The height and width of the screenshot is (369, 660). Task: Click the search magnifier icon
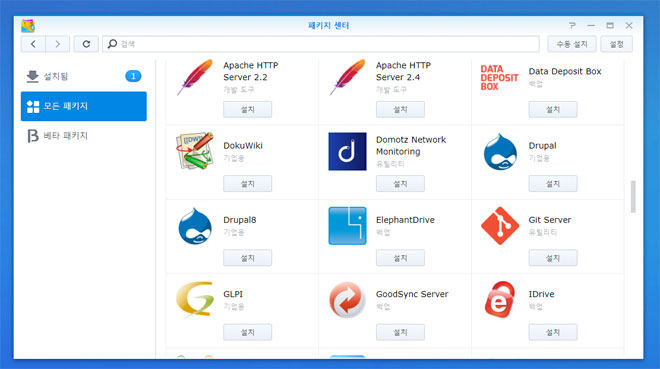click(x=112, y=44)
